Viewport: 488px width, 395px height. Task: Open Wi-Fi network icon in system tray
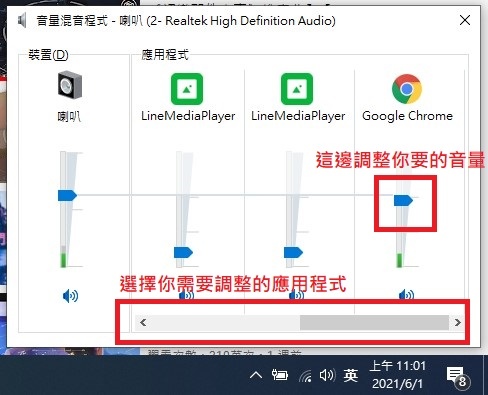pyautogui.click(x=305, y=376)
